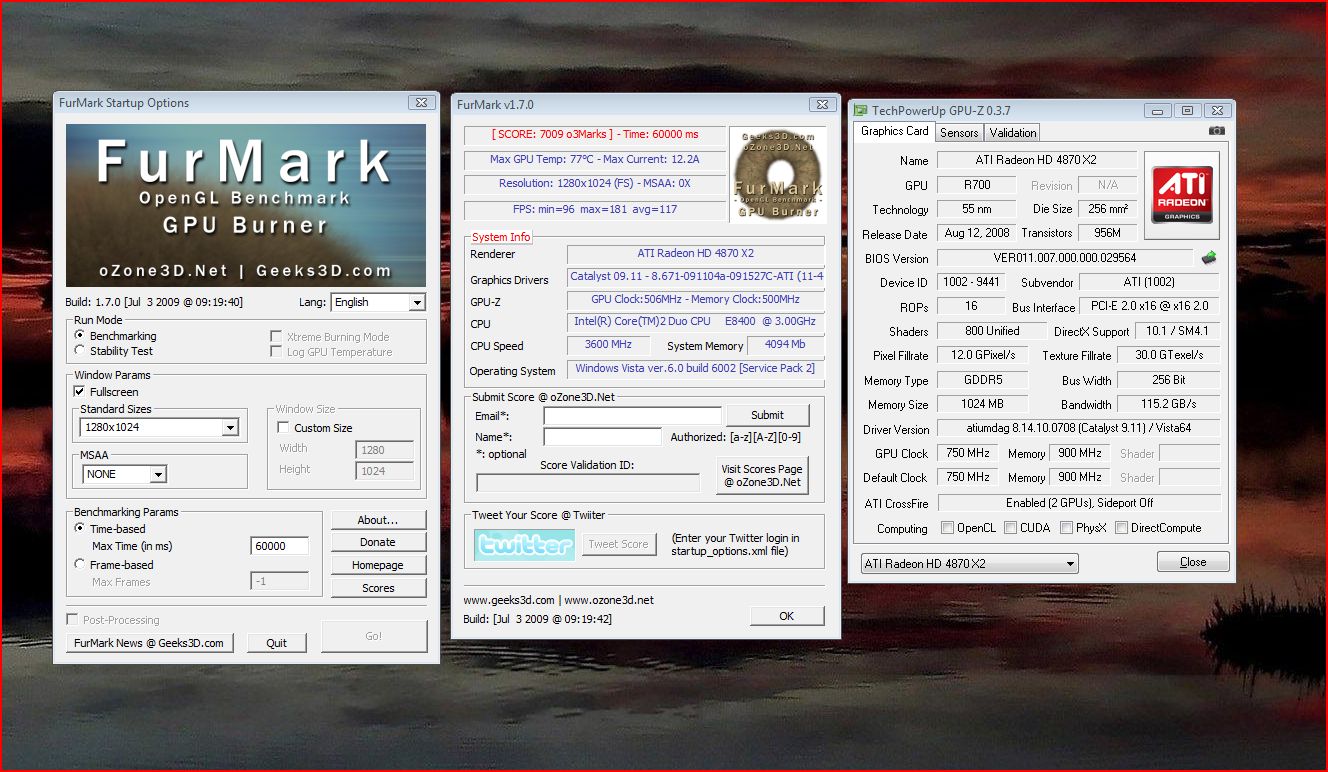Click the Bandwidth 115.2 GB/s value
The image size is (1328, 772).
(1169, 405)
